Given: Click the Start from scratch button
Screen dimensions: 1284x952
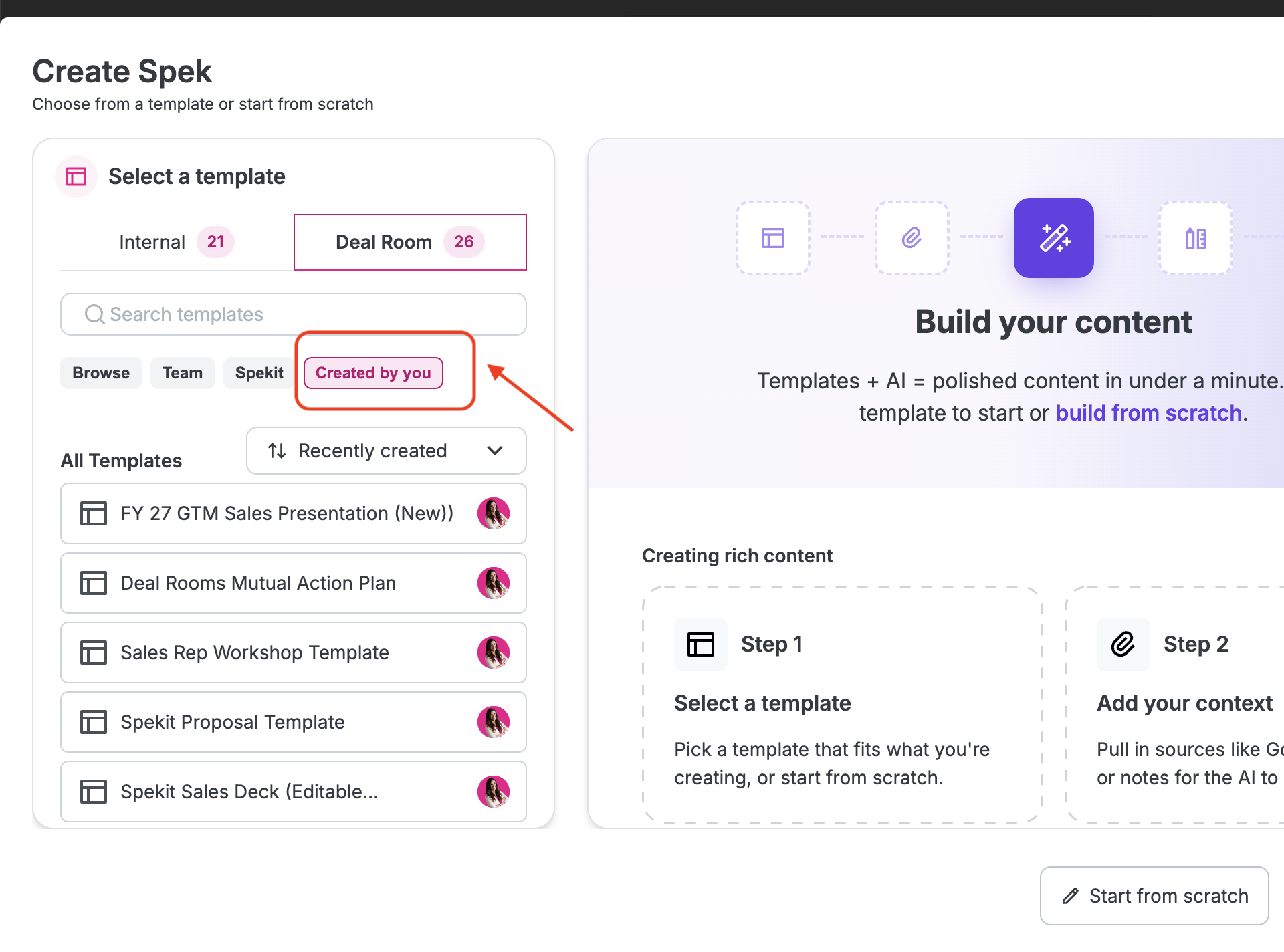Looking at the screenshot, I should (x=1154, y=896).
